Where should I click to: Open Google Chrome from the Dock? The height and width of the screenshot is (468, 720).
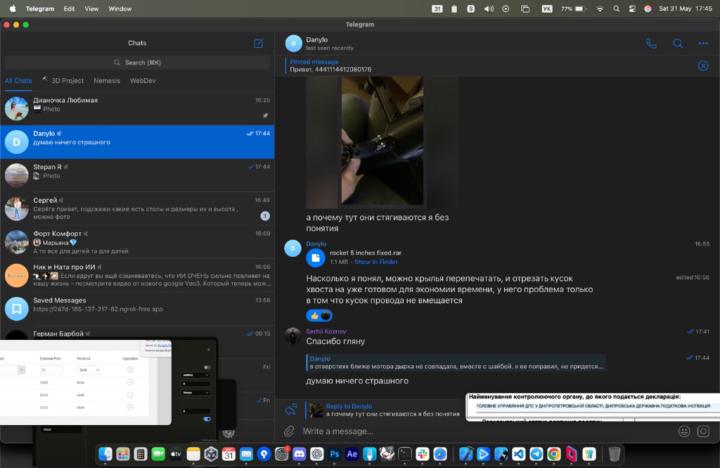point(554,454)
